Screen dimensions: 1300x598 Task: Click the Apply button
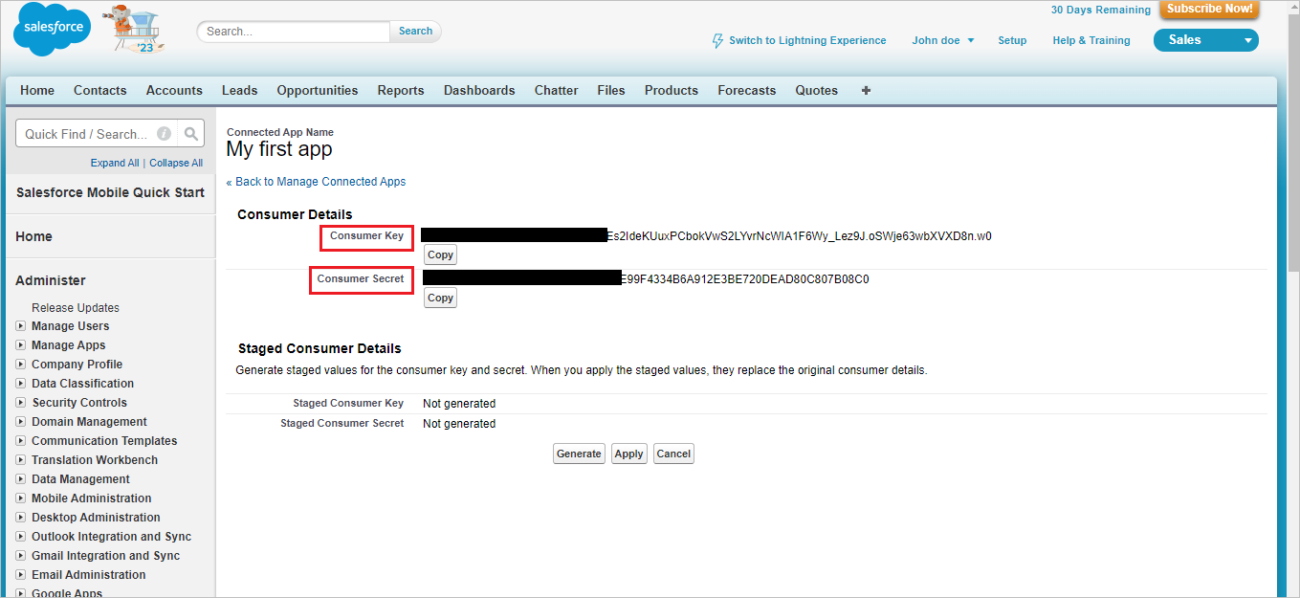click(x=628, y=453)
